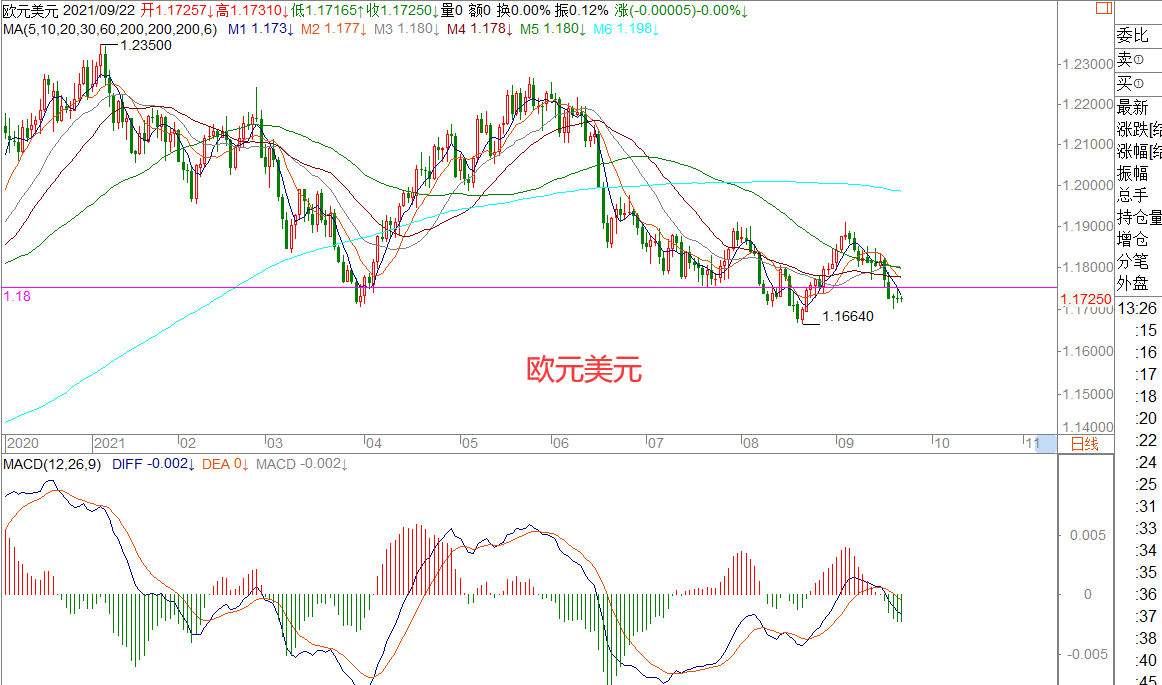Click the 2020 year marker on the time axis
1162x685 pixels.
22,443
